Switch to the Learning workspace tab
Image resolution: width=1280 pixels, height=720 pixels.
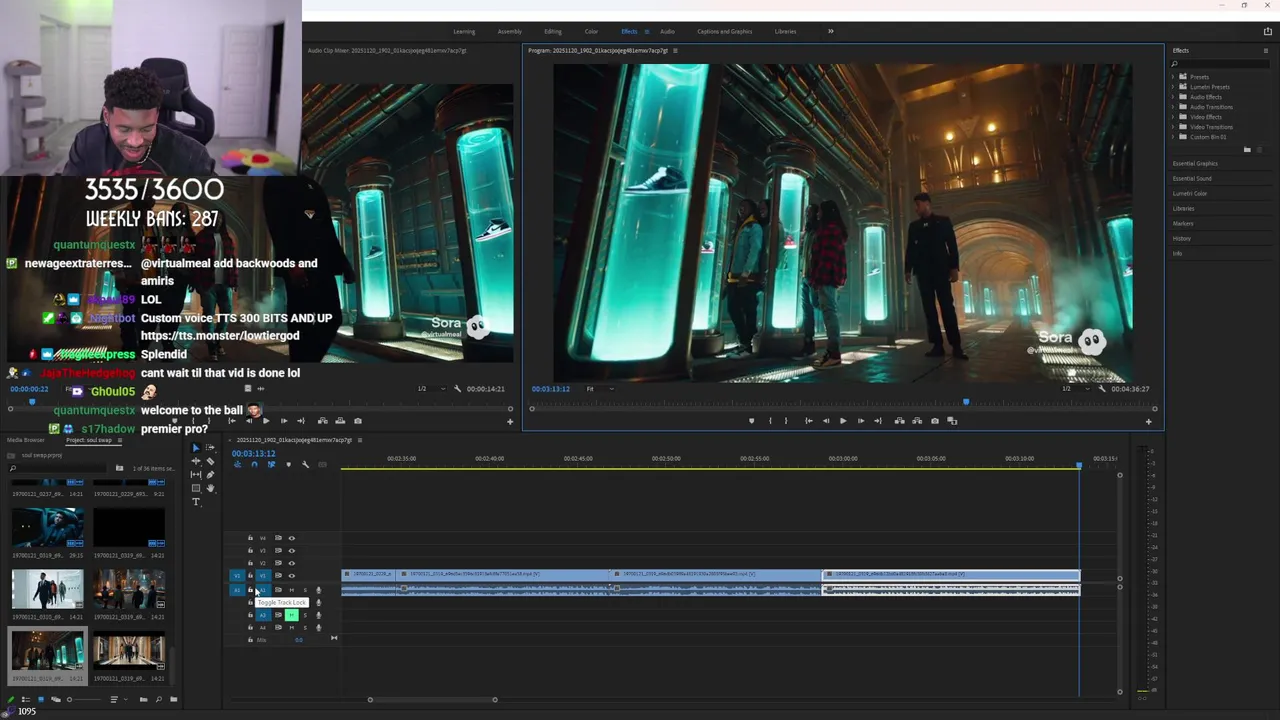click(x=464, y=31)
